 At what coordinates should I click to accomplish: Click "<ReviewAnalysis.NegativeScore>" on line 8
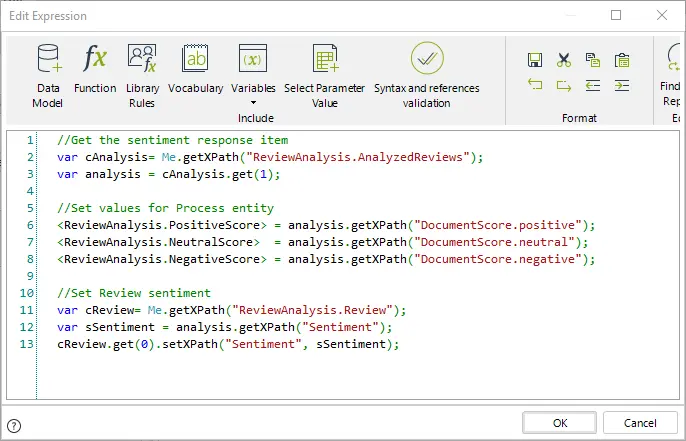click(x=162, y=259)
